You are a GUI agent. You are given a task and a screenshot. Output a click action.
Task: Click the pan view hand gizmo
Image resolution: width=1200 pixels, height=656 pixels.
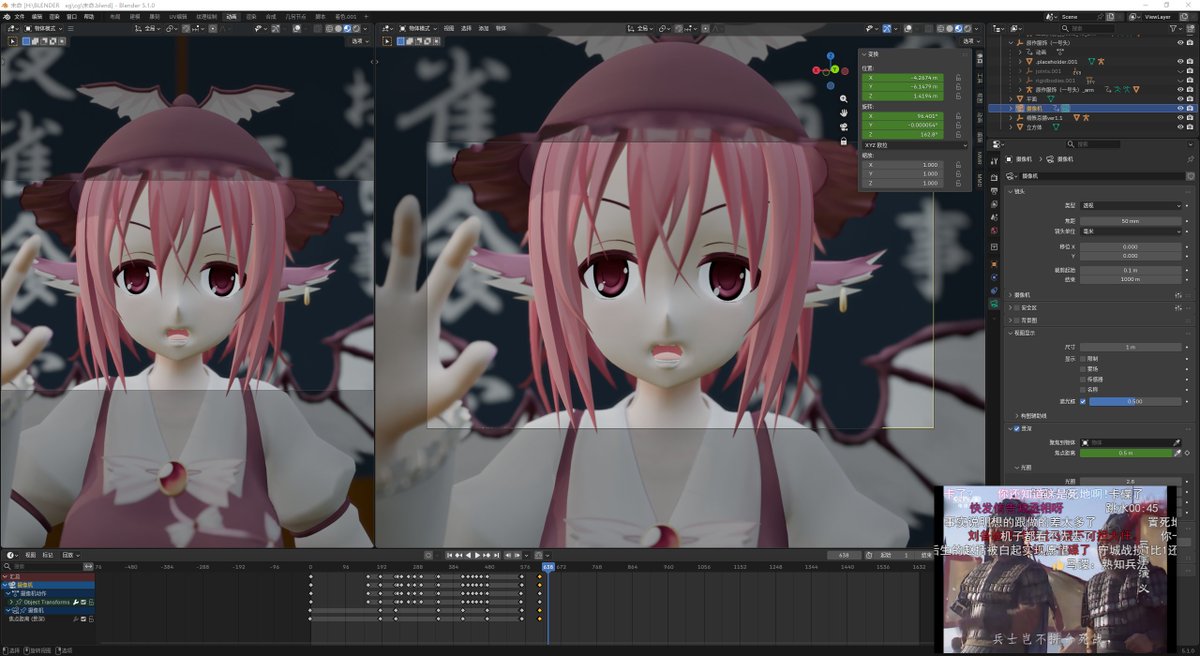(844, 113)
